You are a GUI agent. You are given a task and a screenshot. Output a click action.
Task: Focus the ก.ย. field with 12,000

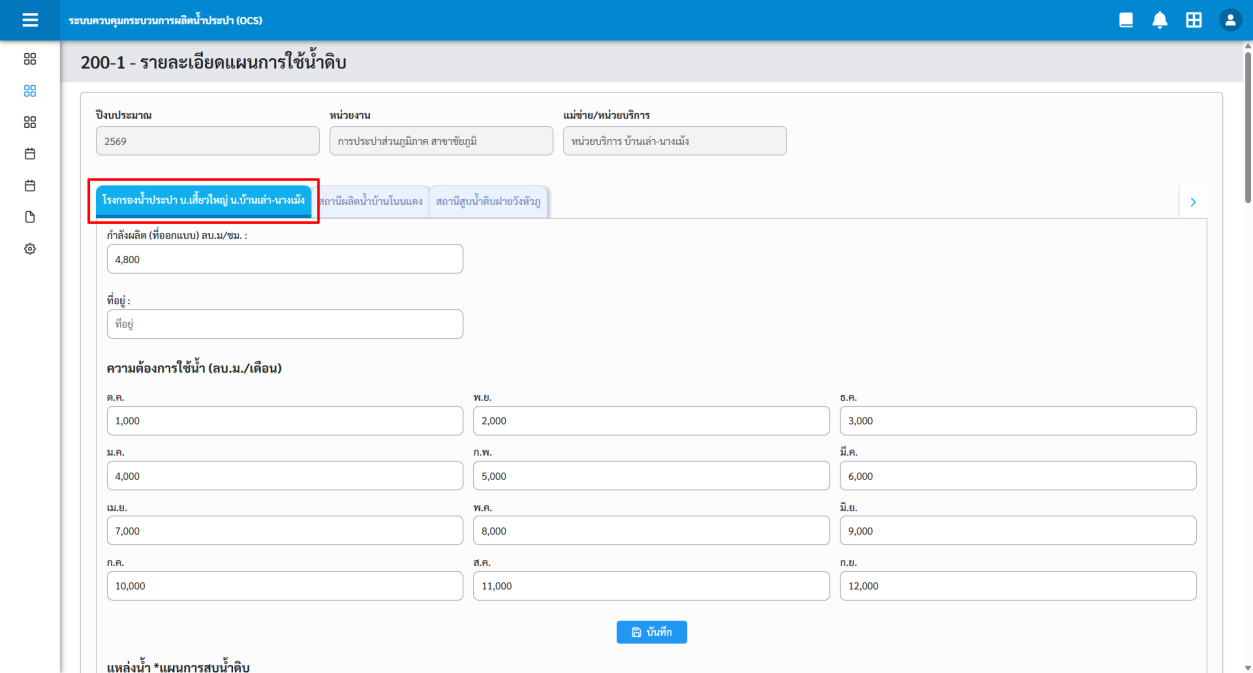pyautogui.click(x=1018, y=586)
